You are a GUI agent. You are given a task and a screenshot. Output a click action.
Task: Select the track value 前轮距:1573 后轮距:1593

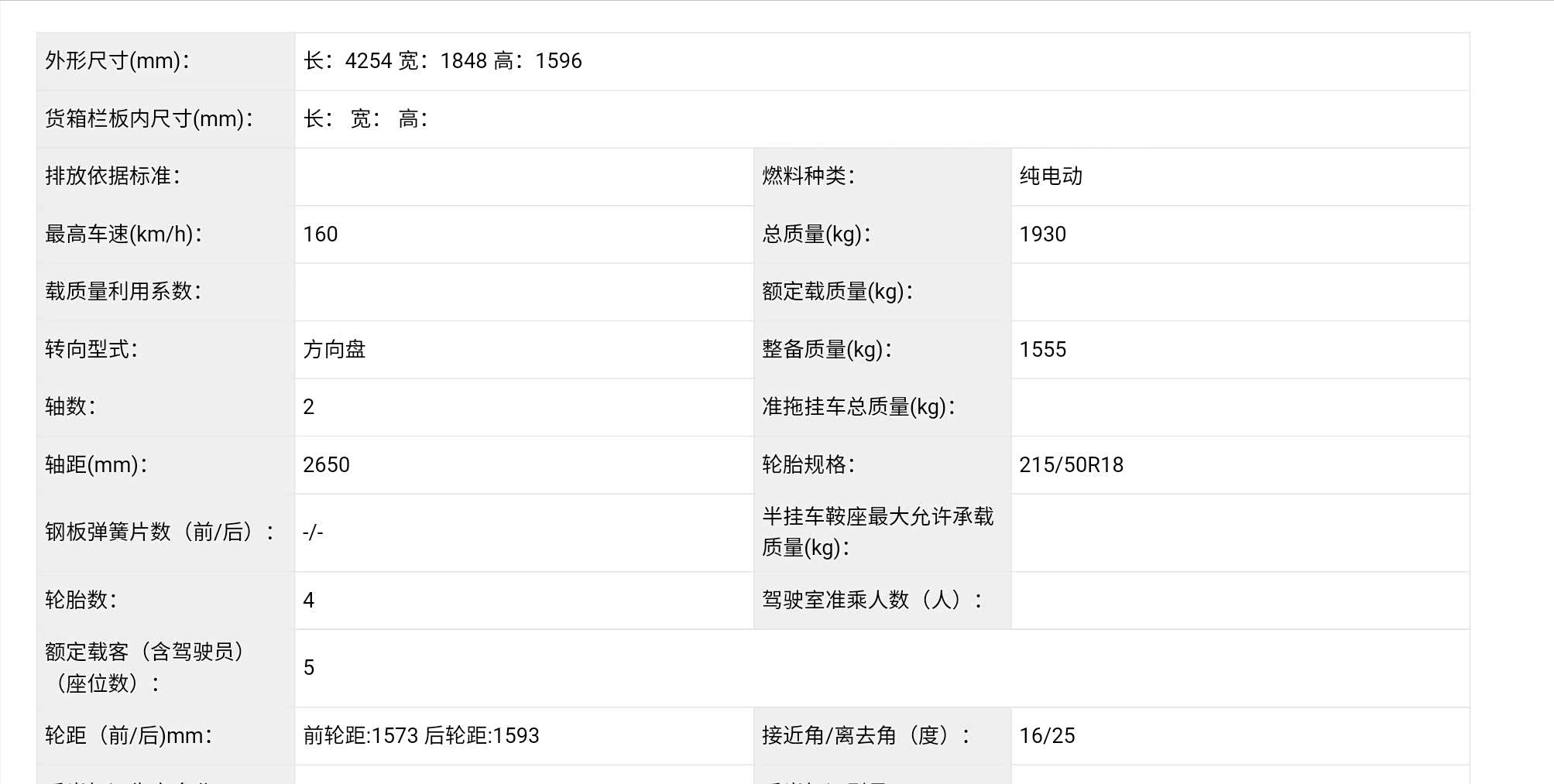click(x=420, y=736)
